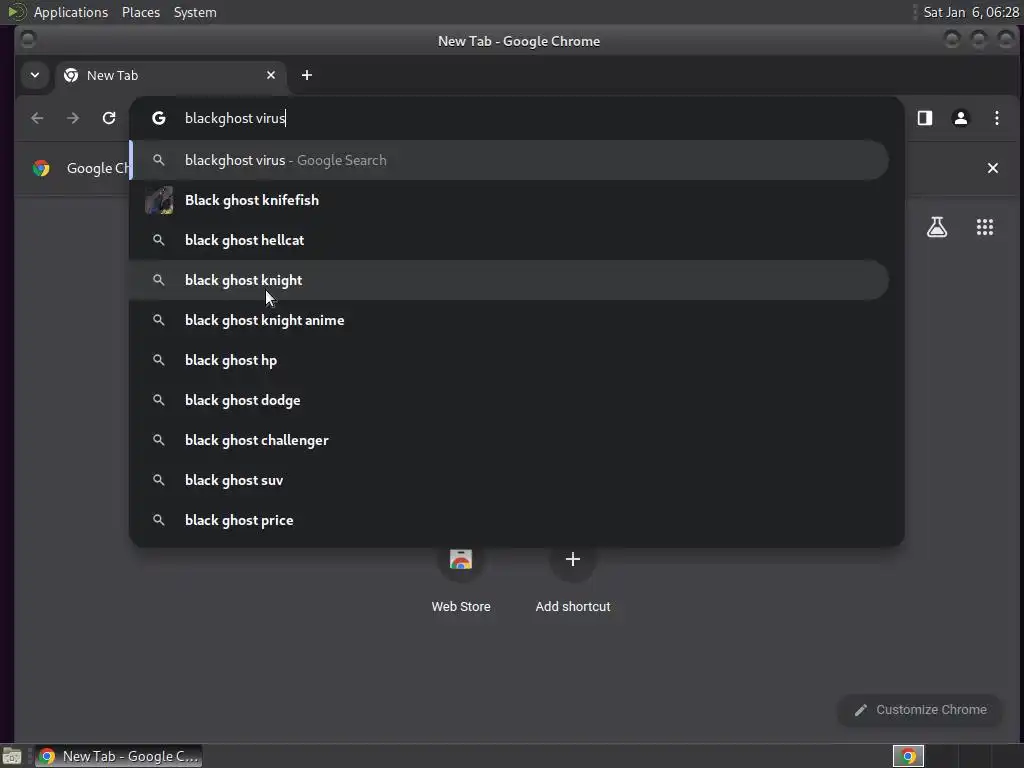Open the profile avatar icon
The width and height of the screenshot is (1024, 768).
(x=961, y=118)
